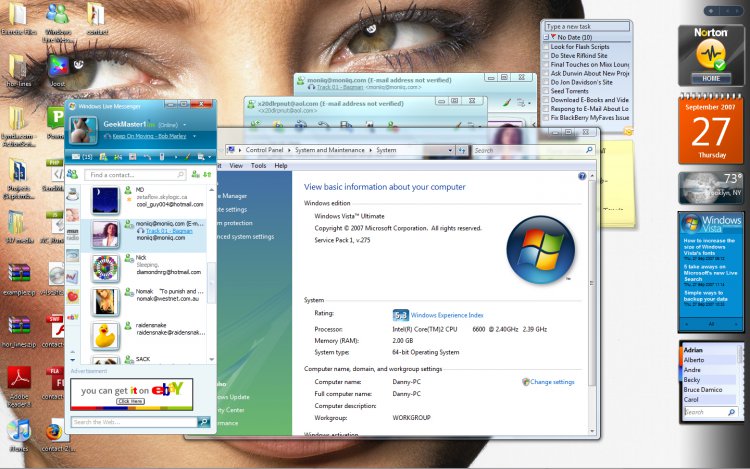Click the Messenger sidebar tabs down arrow
Image resolution: width=750 pixels, height=469 pixels.
[x=73, y=359]
